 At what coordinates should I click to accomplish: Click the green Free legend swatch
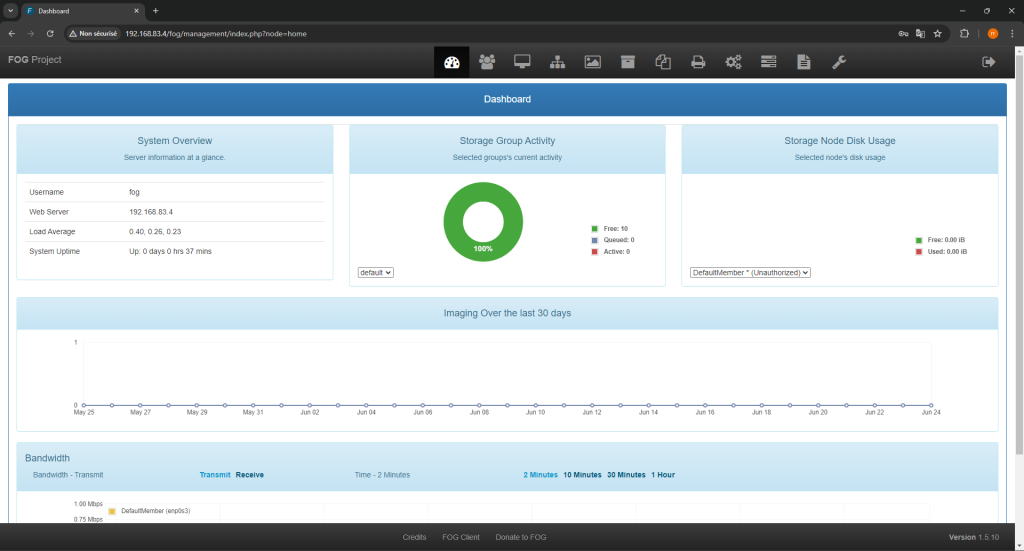tap(594, 229)
